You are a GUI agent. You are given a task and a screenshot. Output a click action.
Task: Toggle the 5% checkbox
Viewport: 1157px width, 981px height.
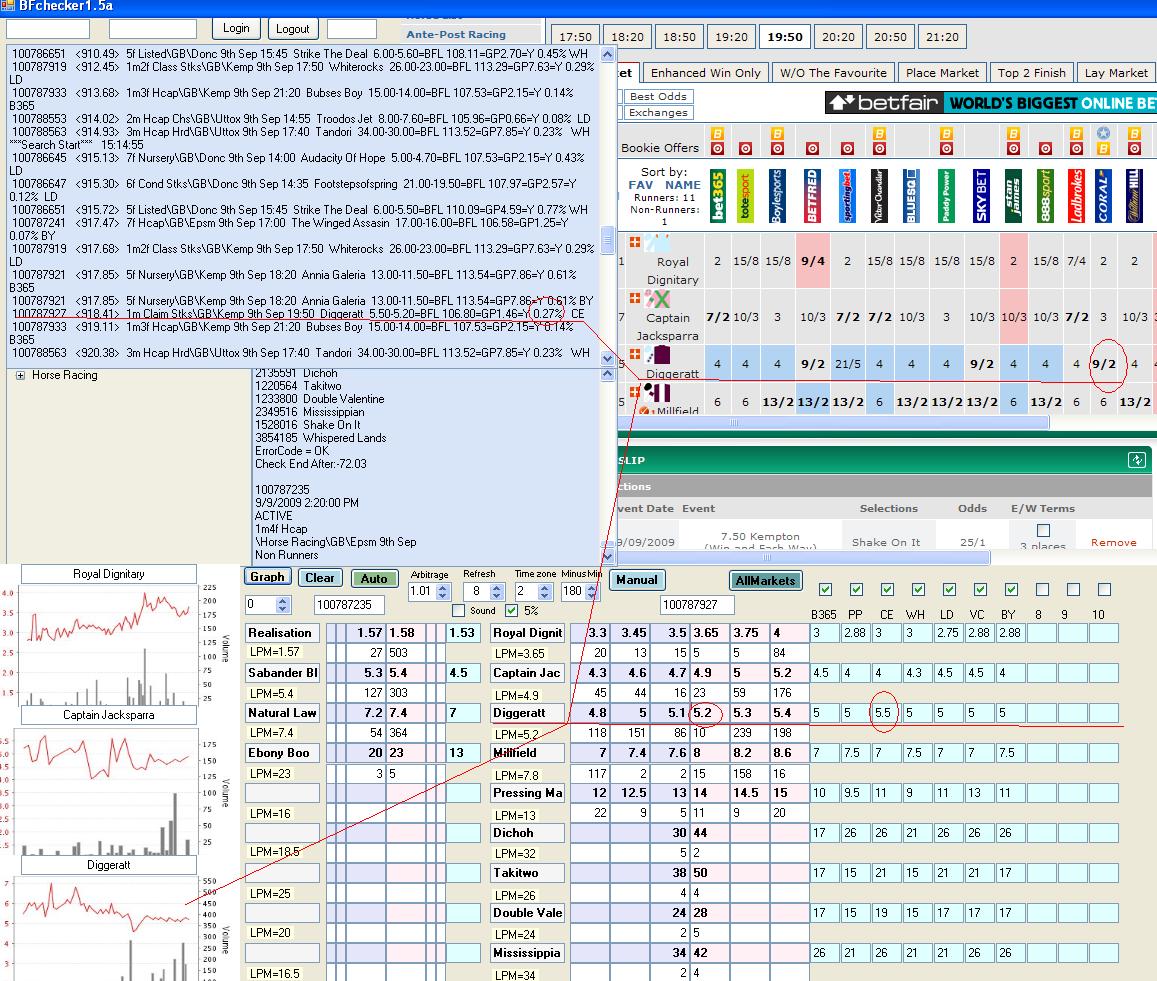coord(511,610)
